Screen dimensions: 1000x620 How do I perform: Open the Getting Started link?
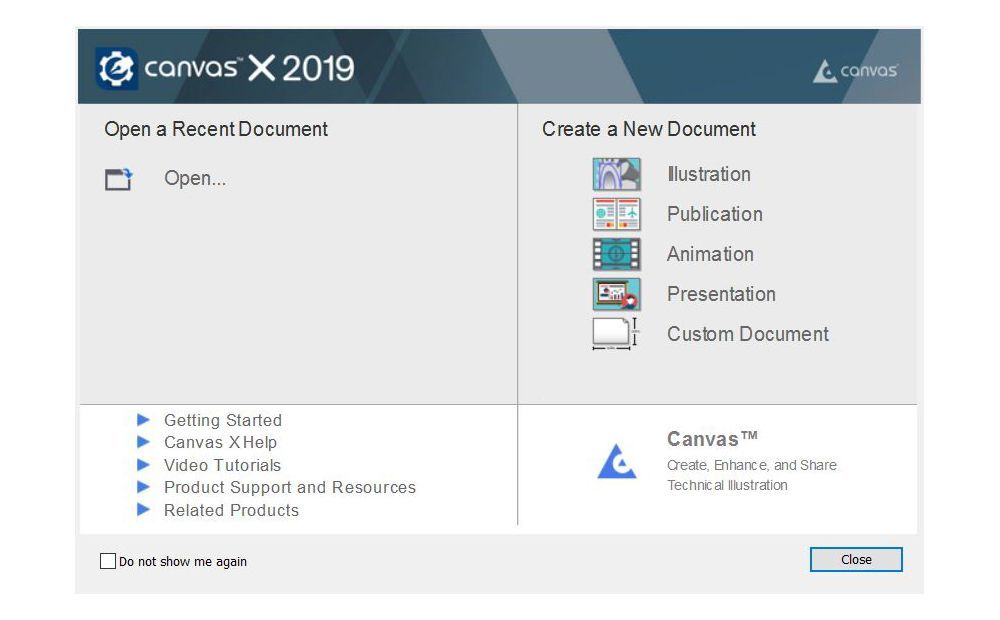click(x=223, y=420)
